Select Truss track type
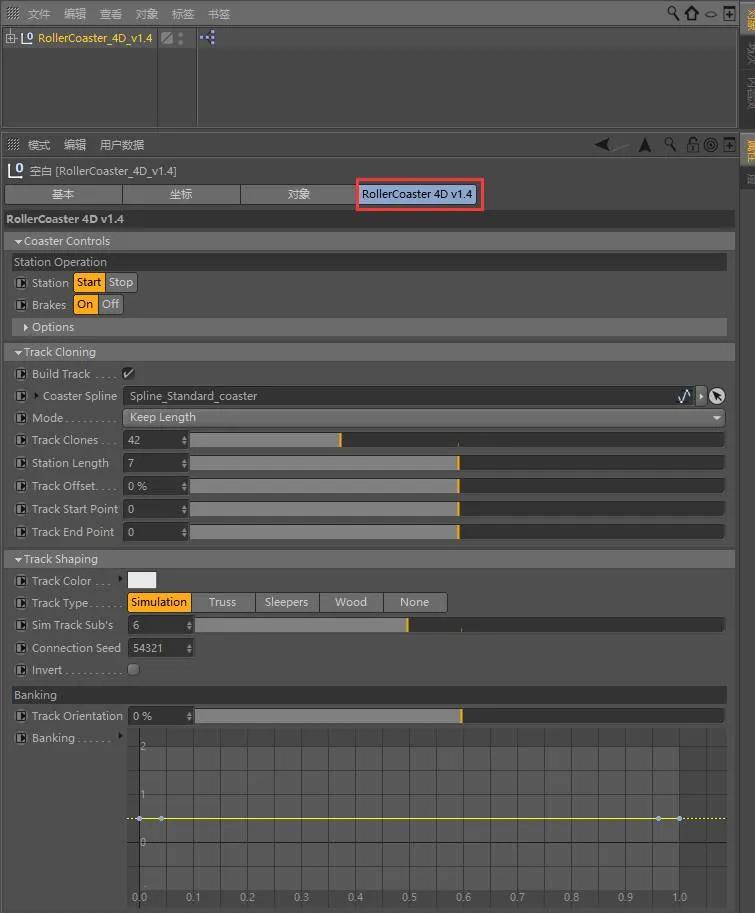The height and width of the screenshot is (913, 755). 223,602
